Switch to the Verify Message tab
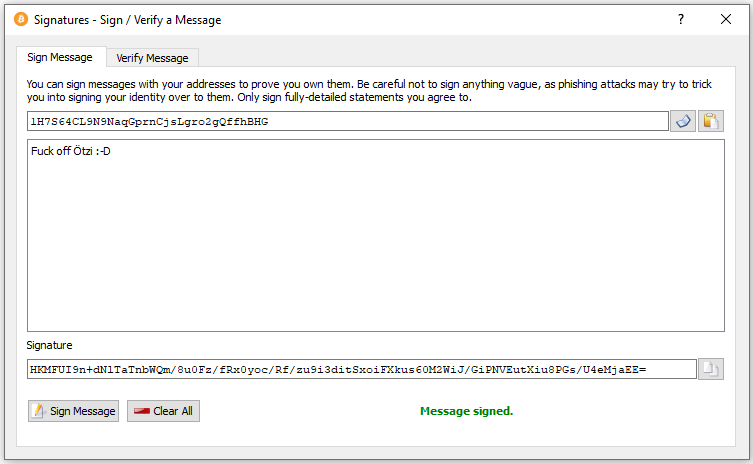The height and width of the screenshot is (464, 753). click(x=152, y=58)
